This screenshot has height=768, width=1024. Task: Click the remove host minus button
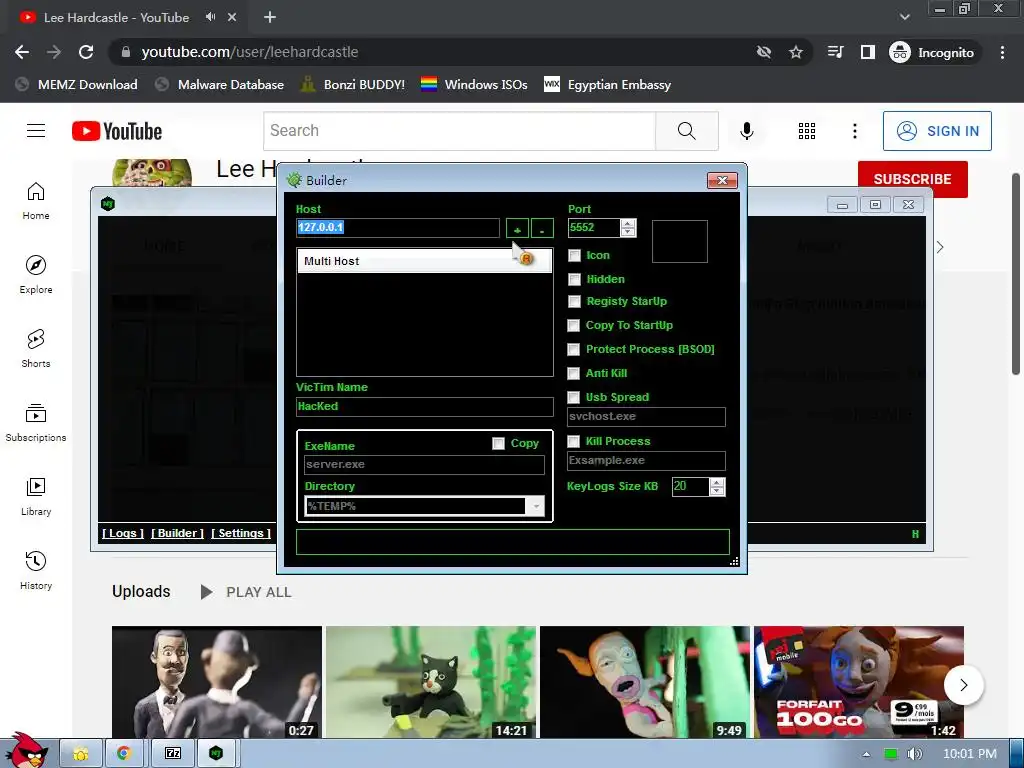(x=542, y=229)
